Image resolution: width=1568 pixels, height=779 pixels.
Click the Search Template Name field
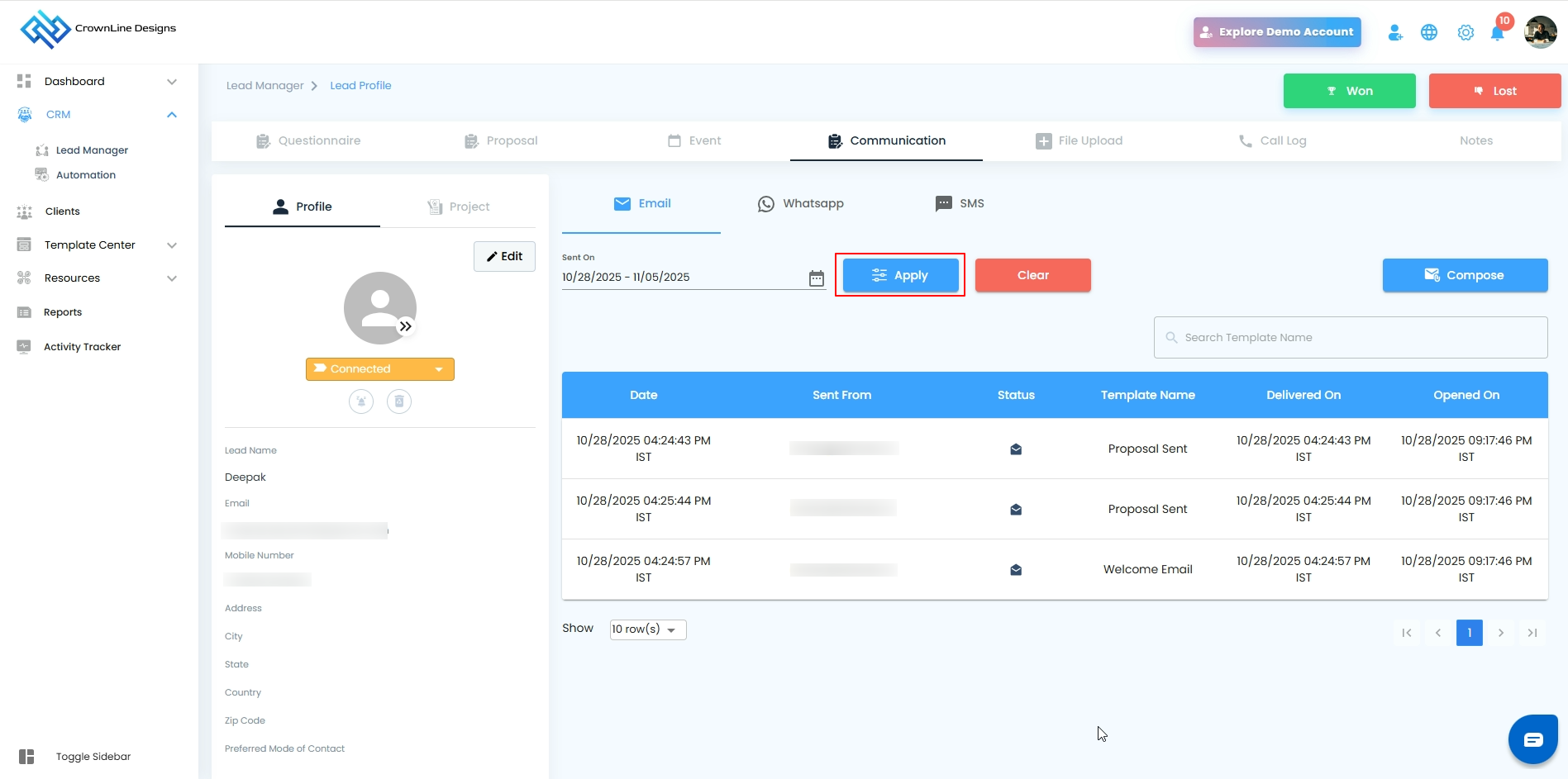(1351, 337)
